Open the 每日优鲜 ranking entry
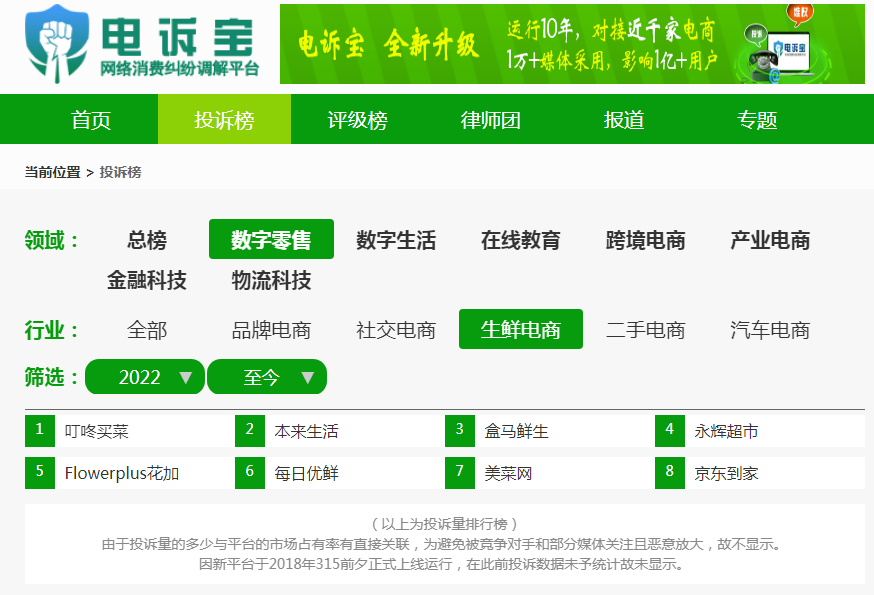The height and width of the screenshot is (595, 874). [x=307, y=473]
